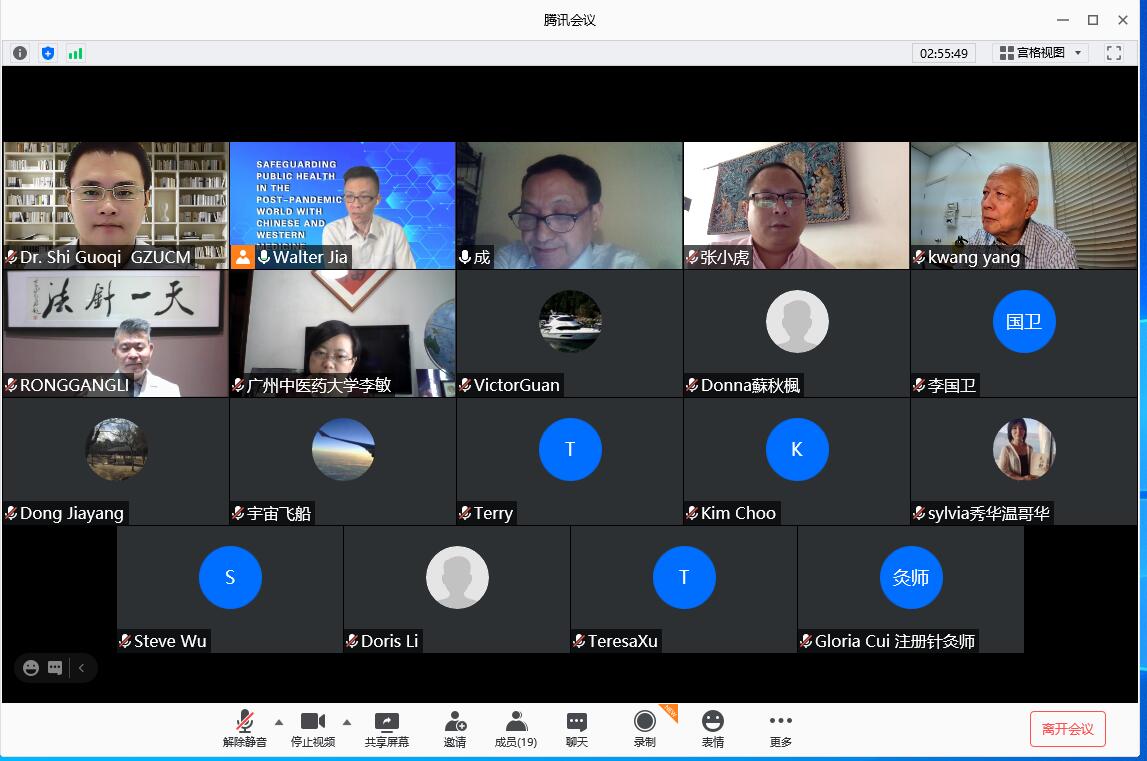
Task: Open the 聊天 chat panel
Action: (x=577, y=729)
